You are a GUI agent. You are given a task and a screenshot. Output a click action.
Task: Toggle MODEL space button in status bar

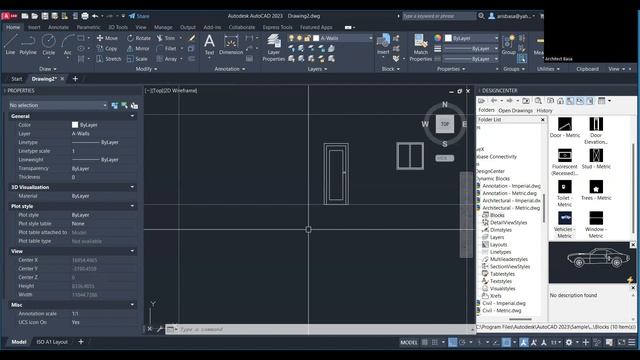(x=409, y=342)
